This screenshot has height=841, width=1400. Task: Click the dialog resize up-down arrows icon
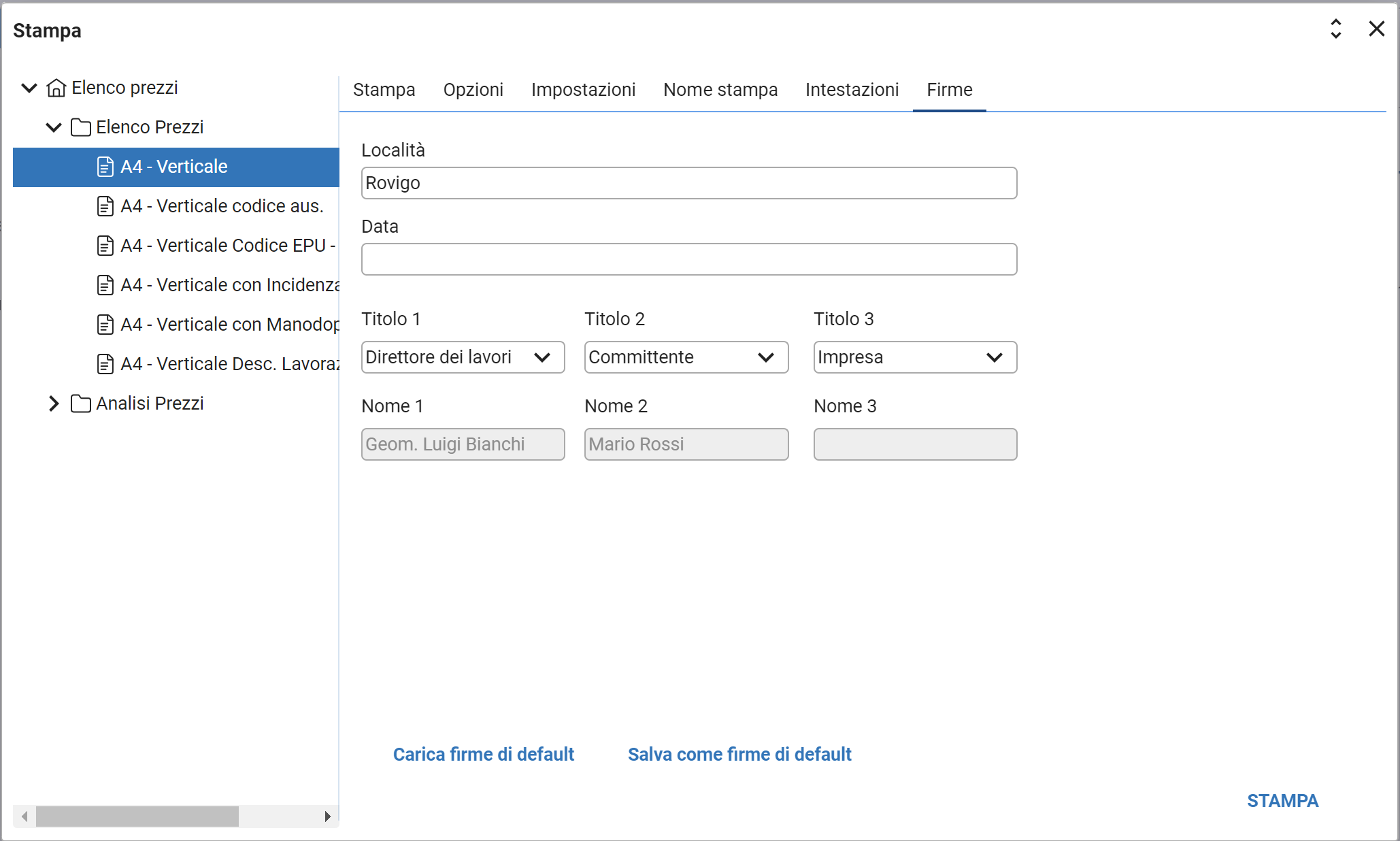tap(1335, 29)
